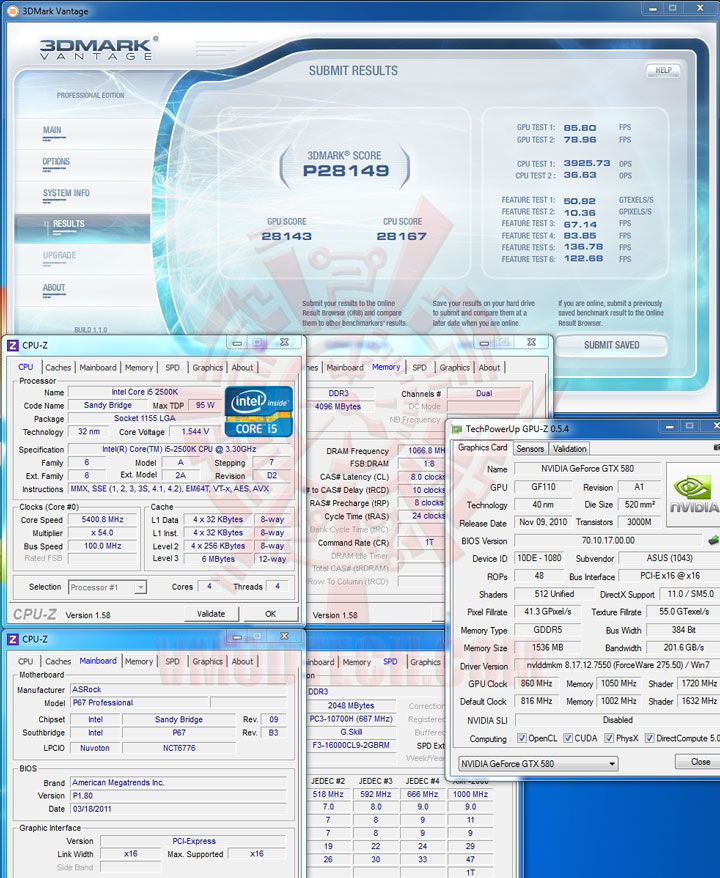720x878 pixels.
Task: Click the 3DMark Vantage title bar icon
Action: pos(12,11)
